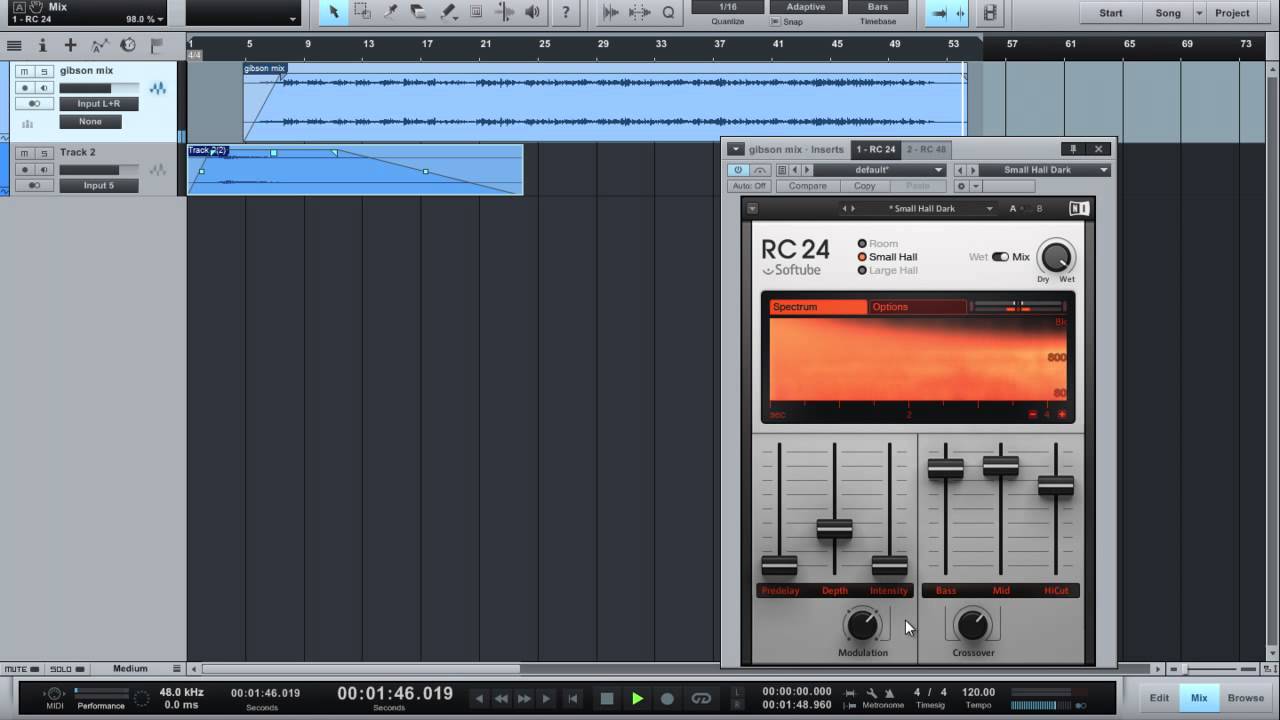This screenshot has width=1280, height=720.
Task: Select the Large Hall reverb algorithm
Action: [x=887, y=270]
